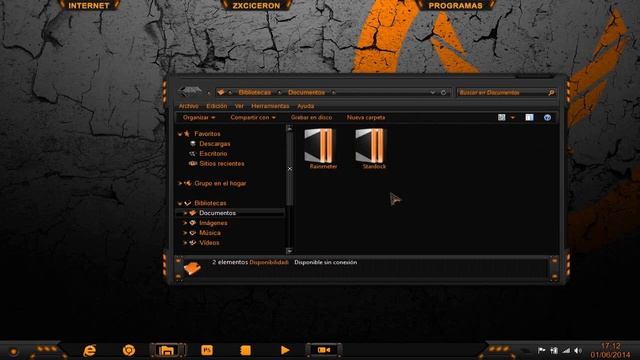Open the Help icon
640x360 pixels.
pos(547,118)
